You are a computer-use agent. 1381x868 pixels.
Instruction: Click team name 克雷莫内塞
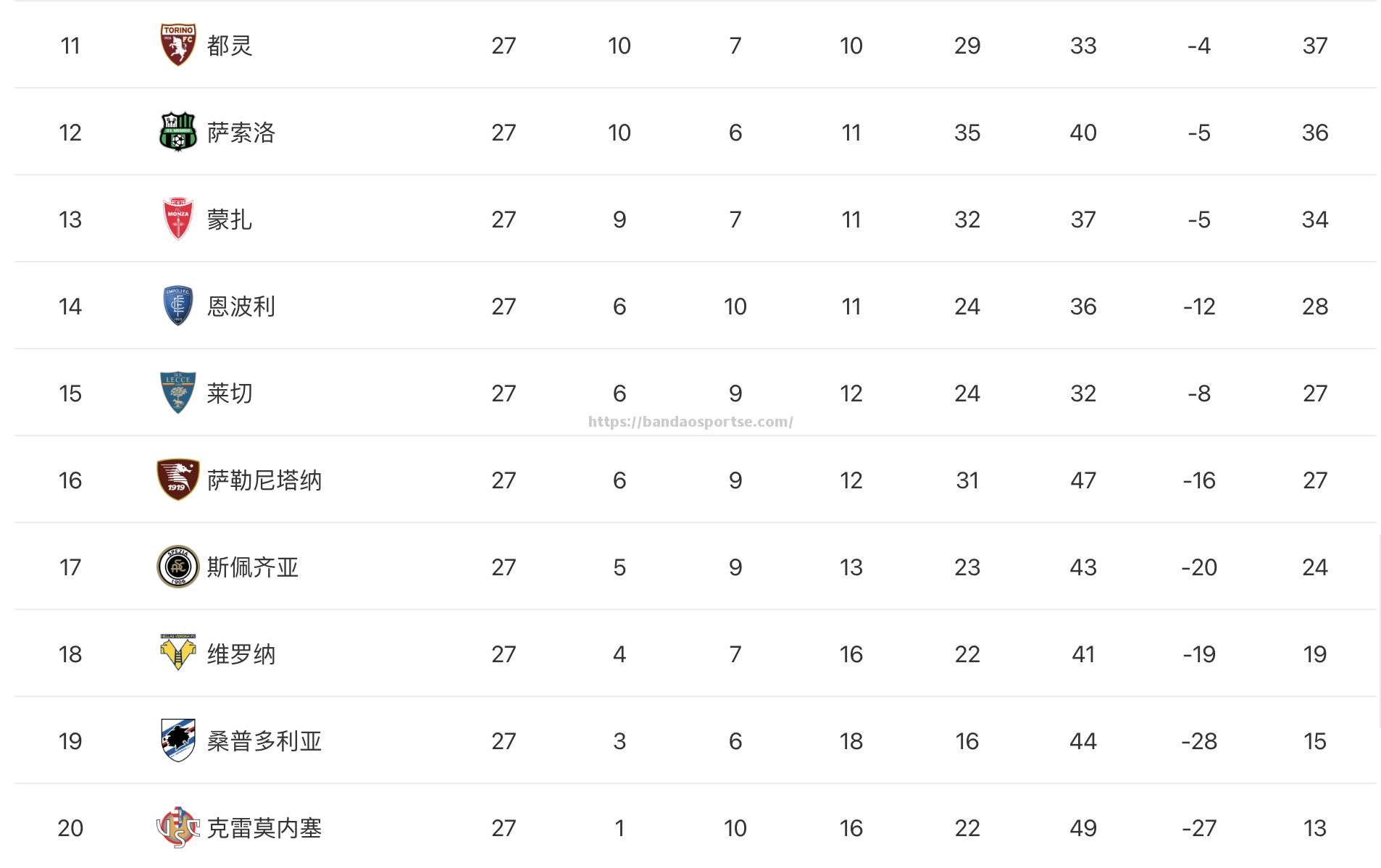(x=264, y=828)
